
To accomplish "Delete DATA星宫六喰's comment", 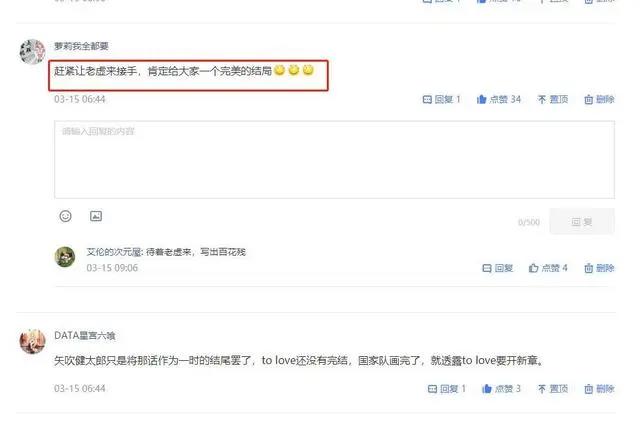I will (599, 389).
